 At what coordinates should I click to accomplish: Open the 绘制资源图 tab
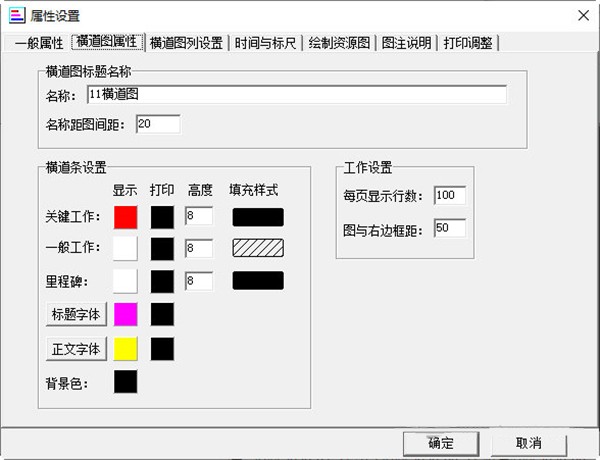coord(339,42)
